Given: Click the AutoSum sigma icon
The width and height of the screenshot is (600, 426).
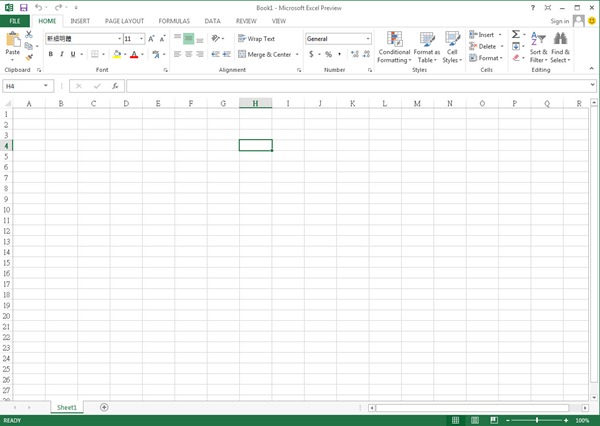Looking at the screenshot, I should tap(516, 34).
